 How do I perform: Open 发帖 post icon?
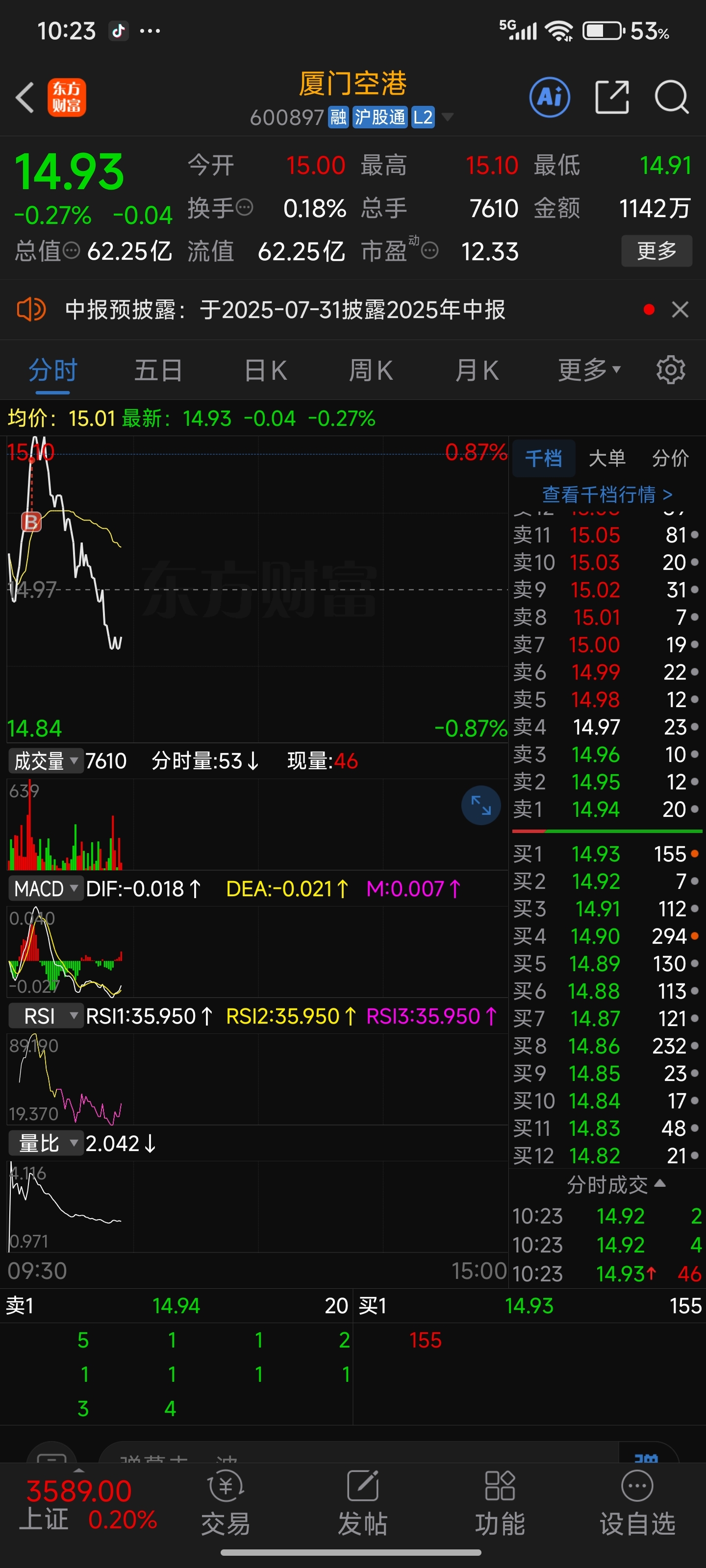[x=363, y=1502]
